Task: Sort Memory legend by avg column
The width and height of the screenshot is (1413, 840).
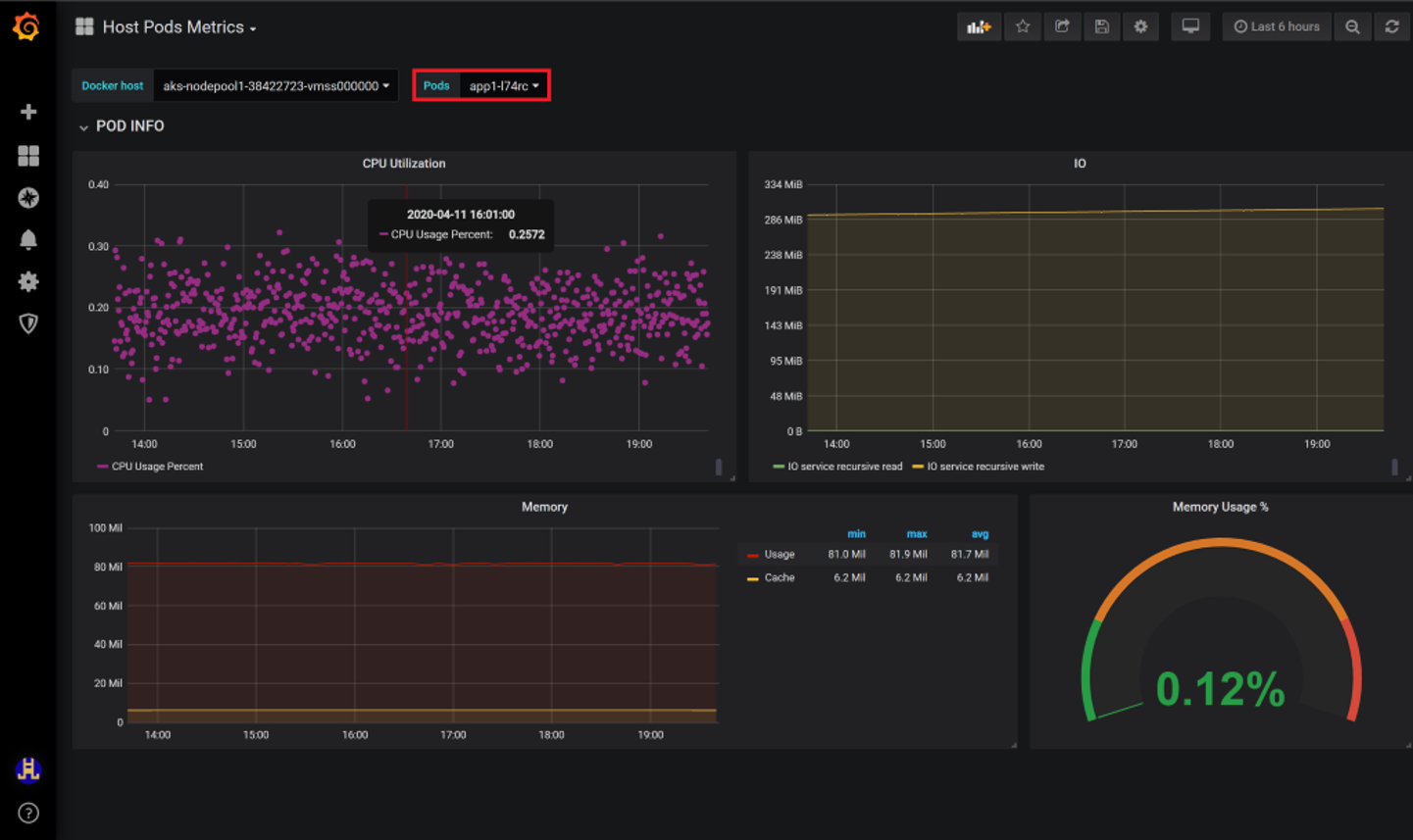Action: [x=979, y=534]
